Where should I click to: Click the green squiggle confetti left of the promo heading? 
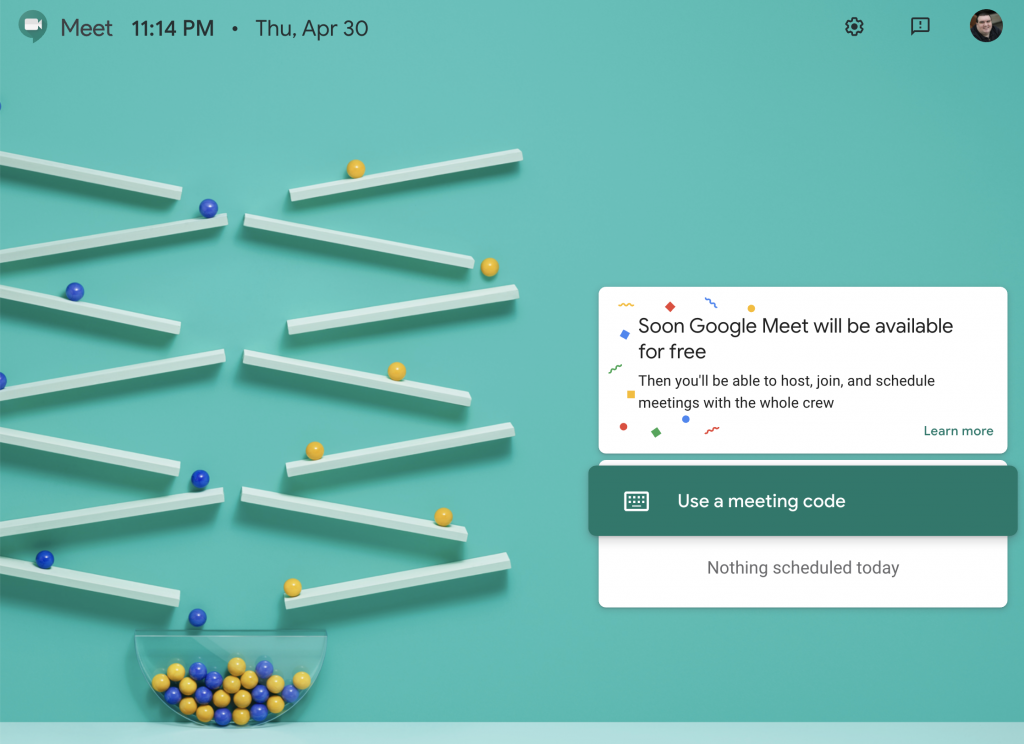click(615, 369)
